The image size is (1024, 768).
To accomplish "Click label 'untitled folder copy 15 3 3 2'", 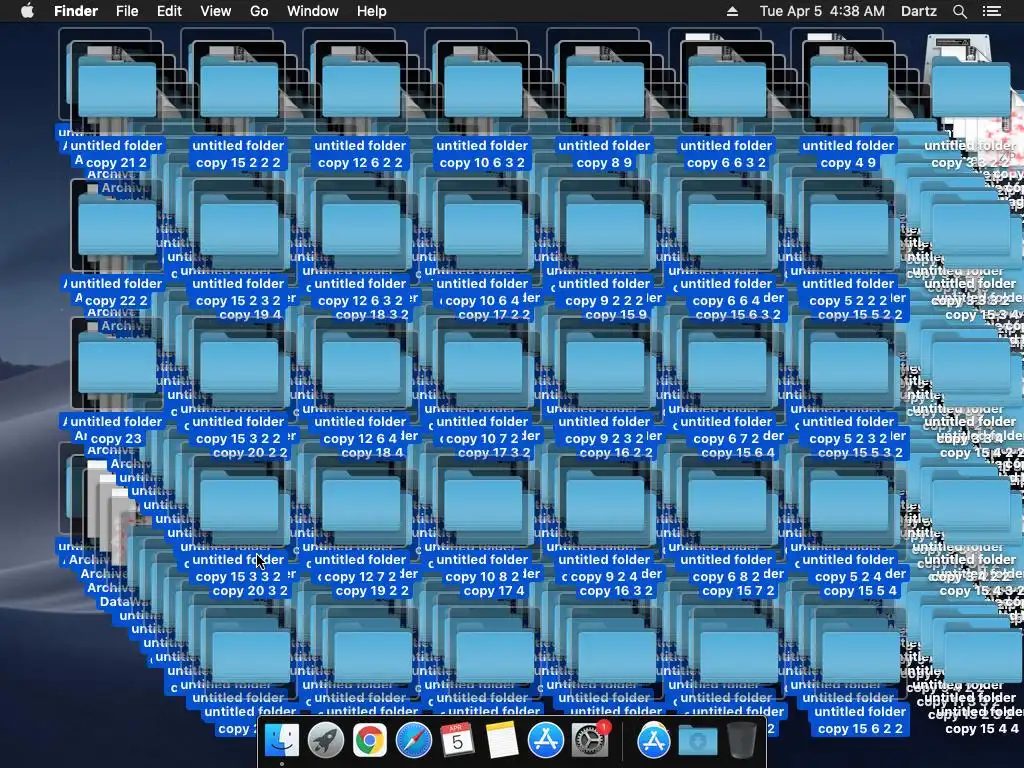I will (238, 568).
